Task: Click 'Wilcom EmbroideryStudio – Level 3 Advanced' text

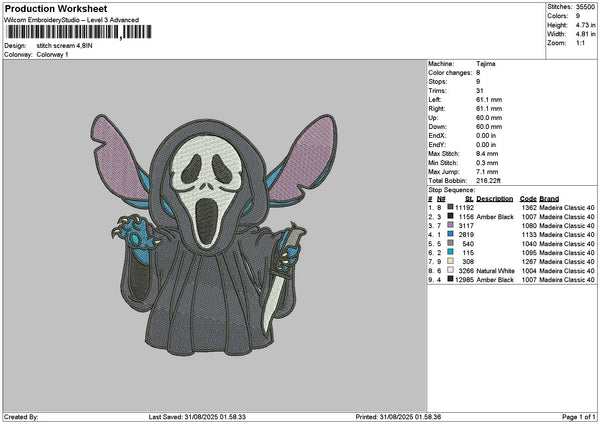Action: [x=72, y=20]
